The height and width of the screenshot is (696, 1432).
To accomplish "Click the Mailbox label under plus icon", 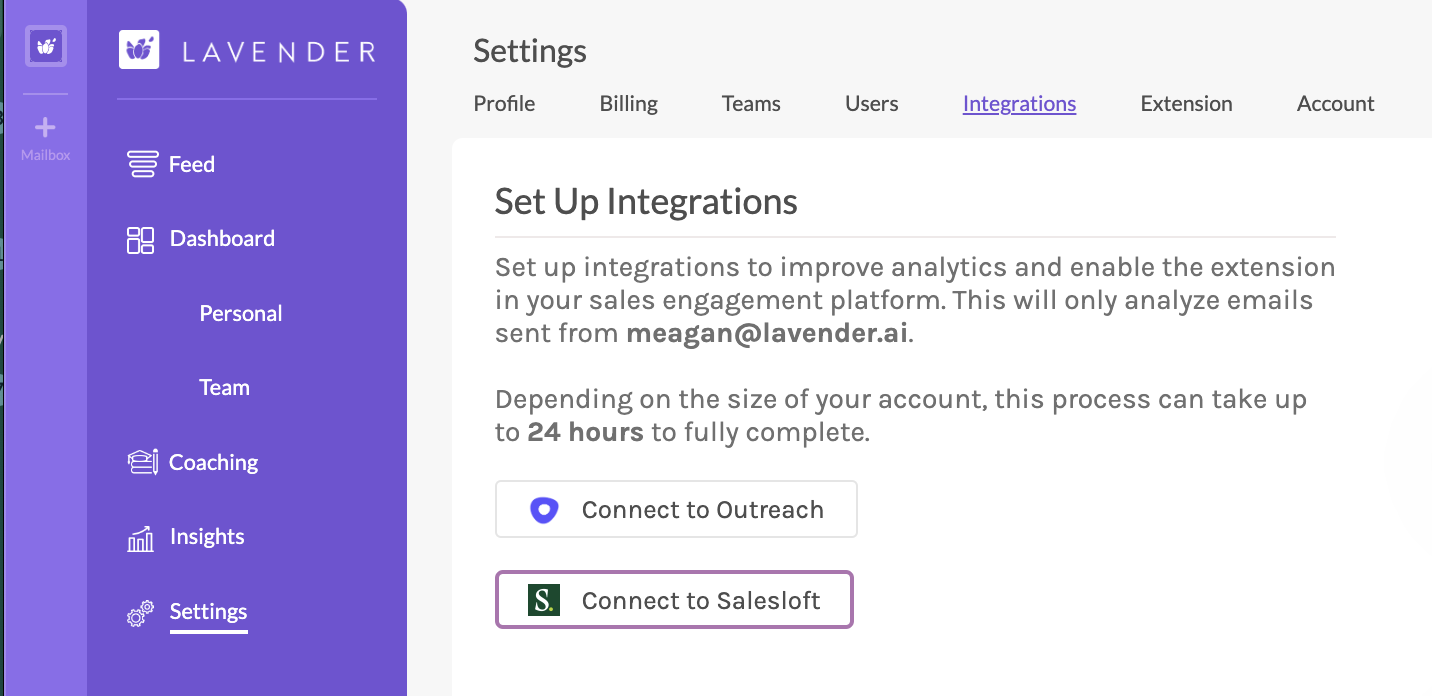I will (x=46, y=155).
